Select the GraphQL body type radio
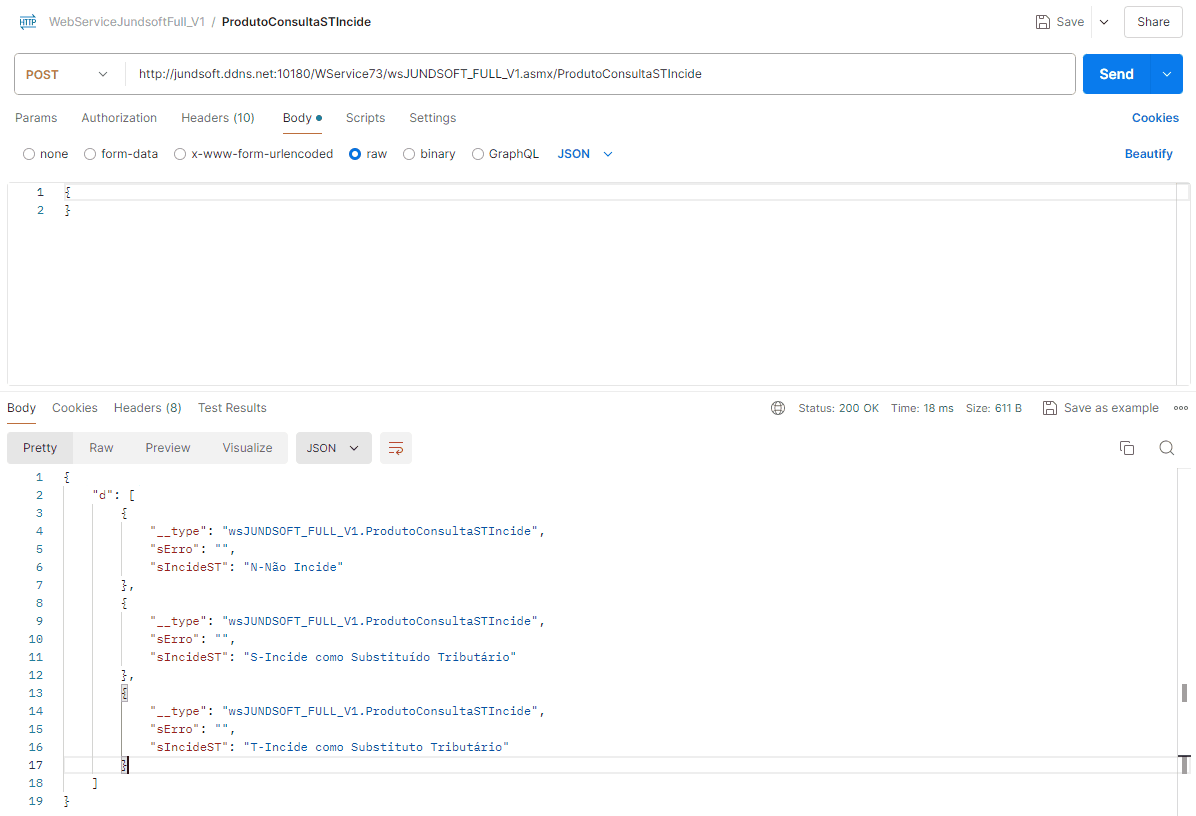This screenshot has width=1196, height=816. click(x=478, y=154)
